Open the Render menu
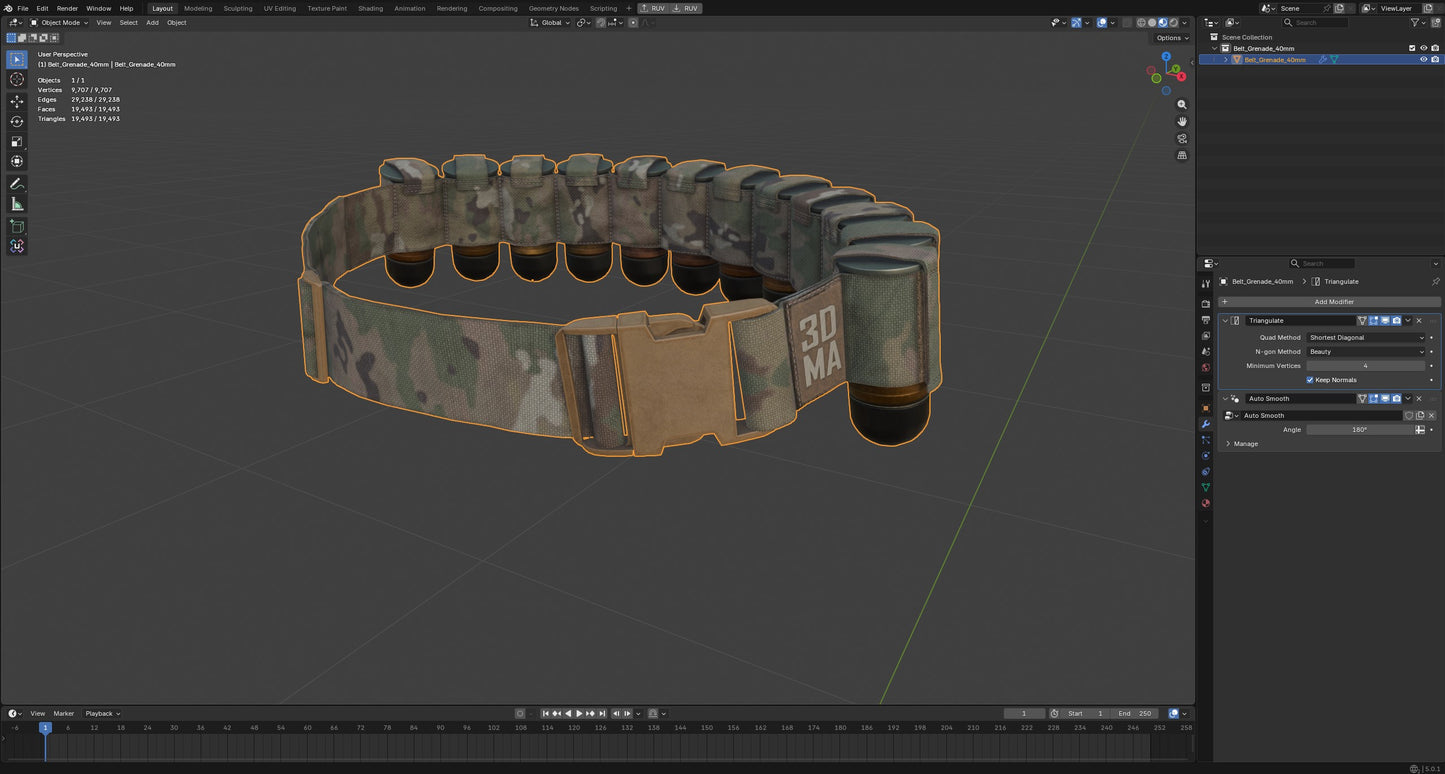This screenshot has height=774, width=1445. (x=67, y=8)
